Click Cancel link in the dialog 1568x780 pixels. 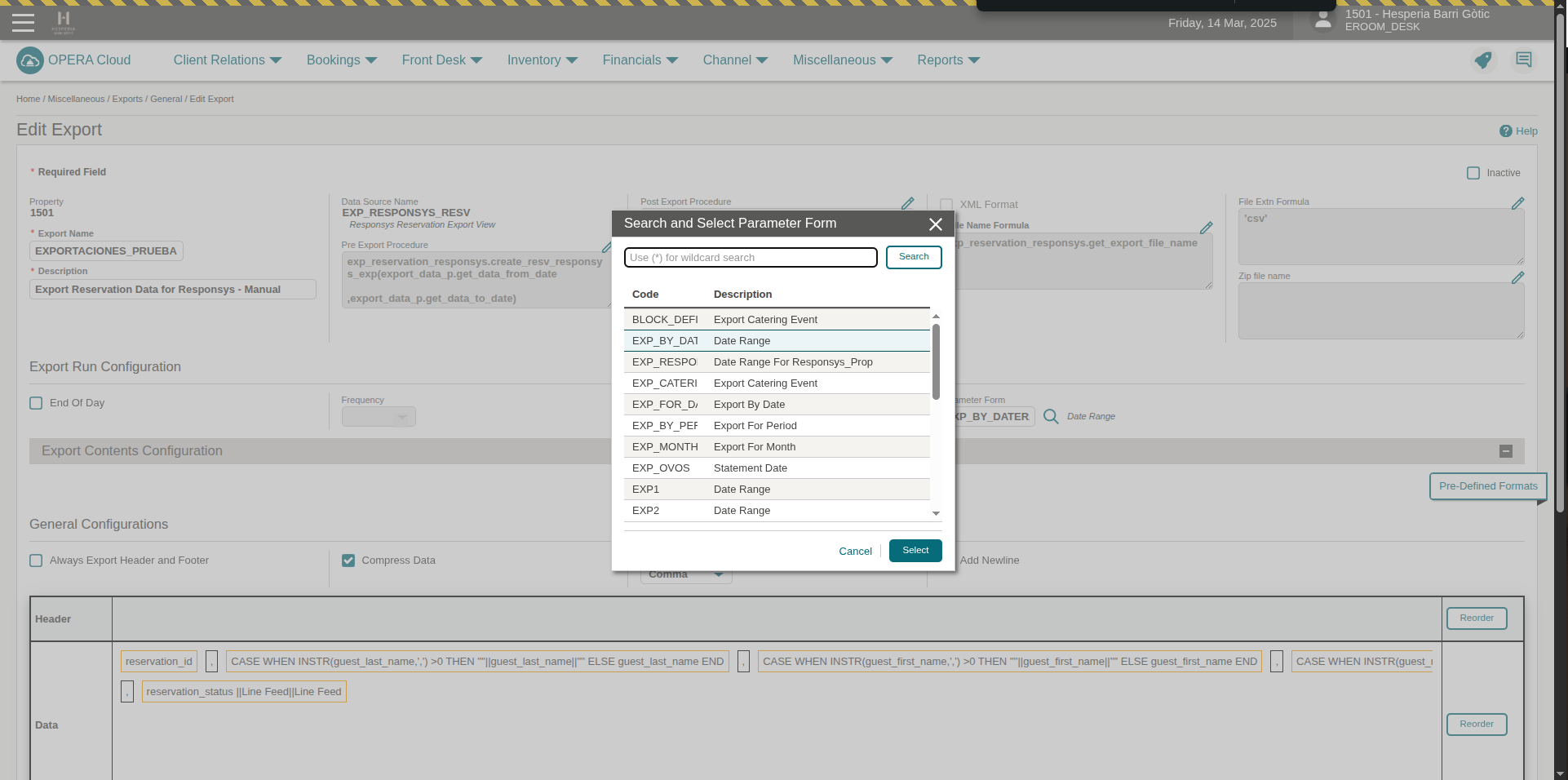pyautogui.click(x=855, y=552)
